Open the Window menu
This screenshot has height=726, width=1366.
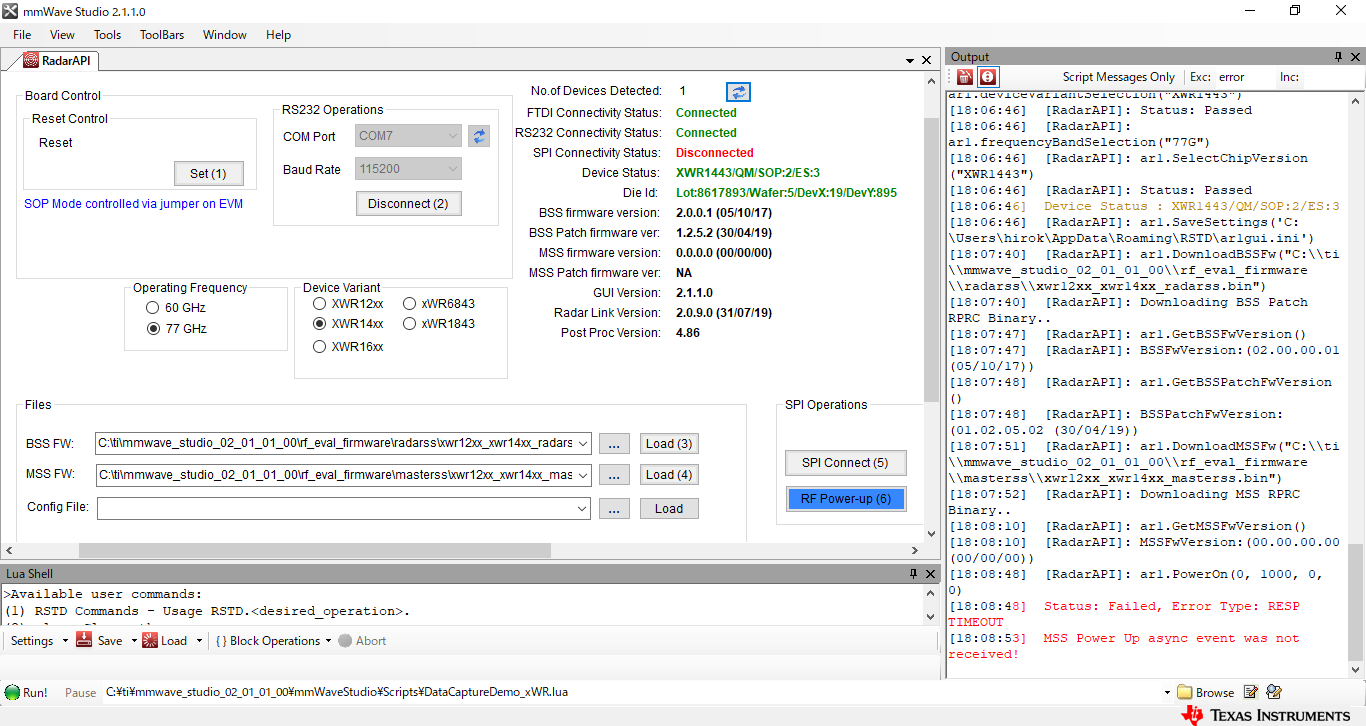coord(225,35)
